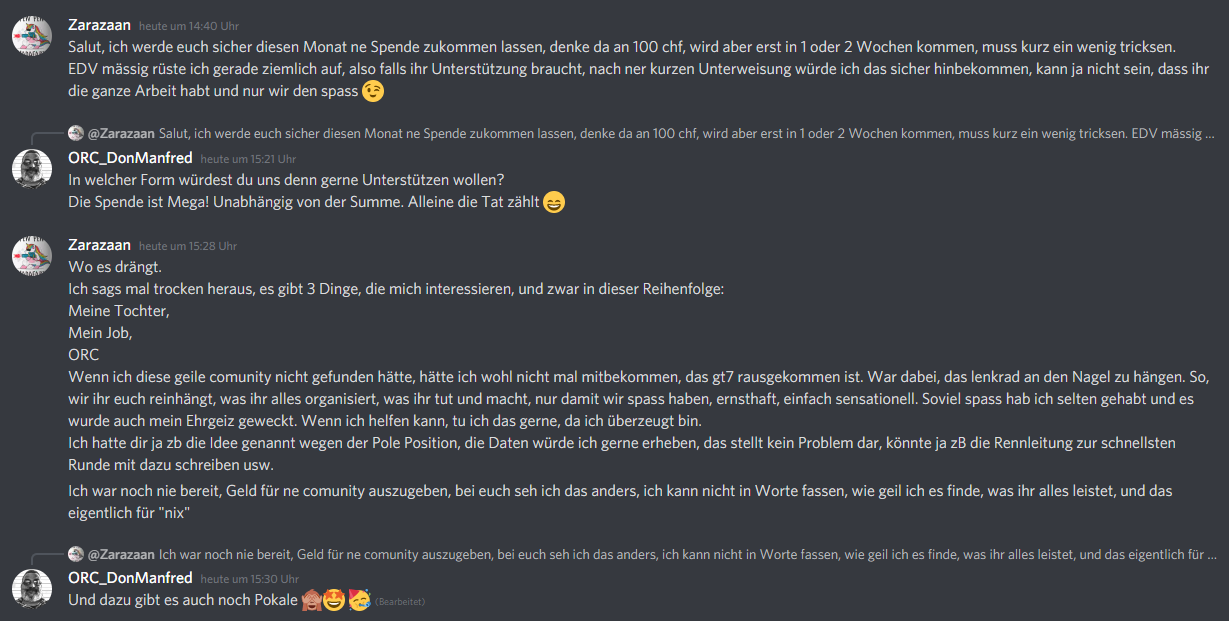This screenshot has width=1229, height=621.
Task: Click Zarazaan's avatar on the first message
Action: coord(31,36)
